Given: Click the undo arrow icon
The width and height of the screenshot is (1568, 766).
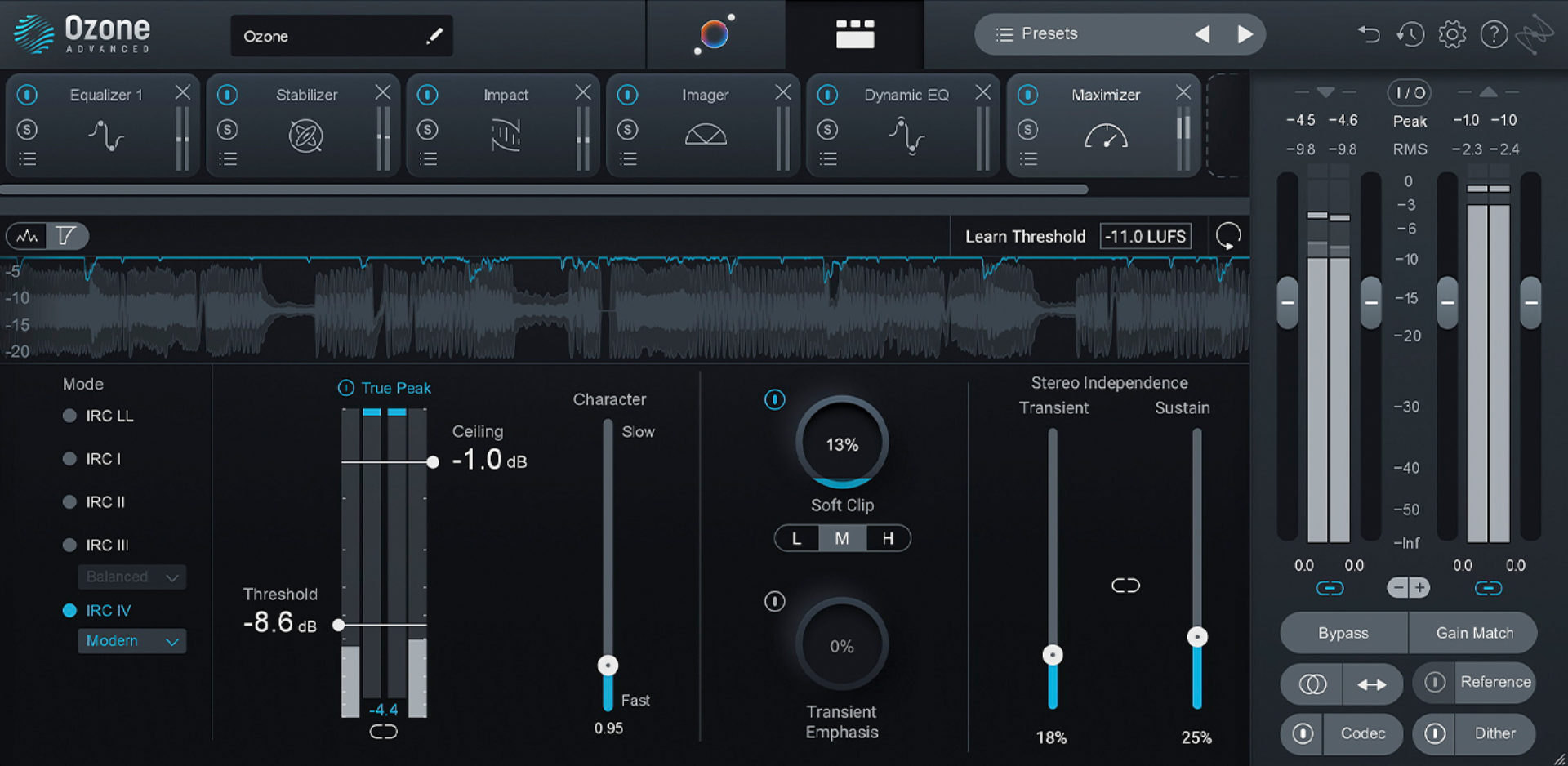Looking at the screenshot, I should tap(1369, 33).
